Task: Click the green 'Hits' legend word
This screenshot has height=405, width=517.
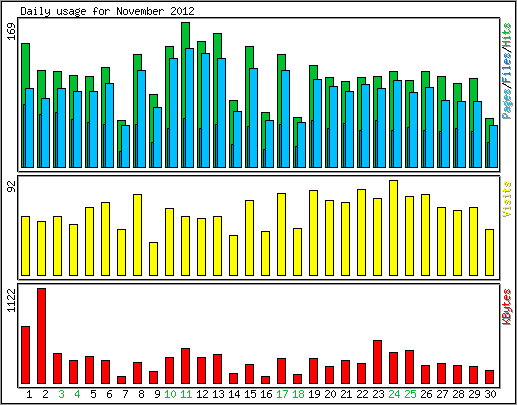Action: point(507,35)
